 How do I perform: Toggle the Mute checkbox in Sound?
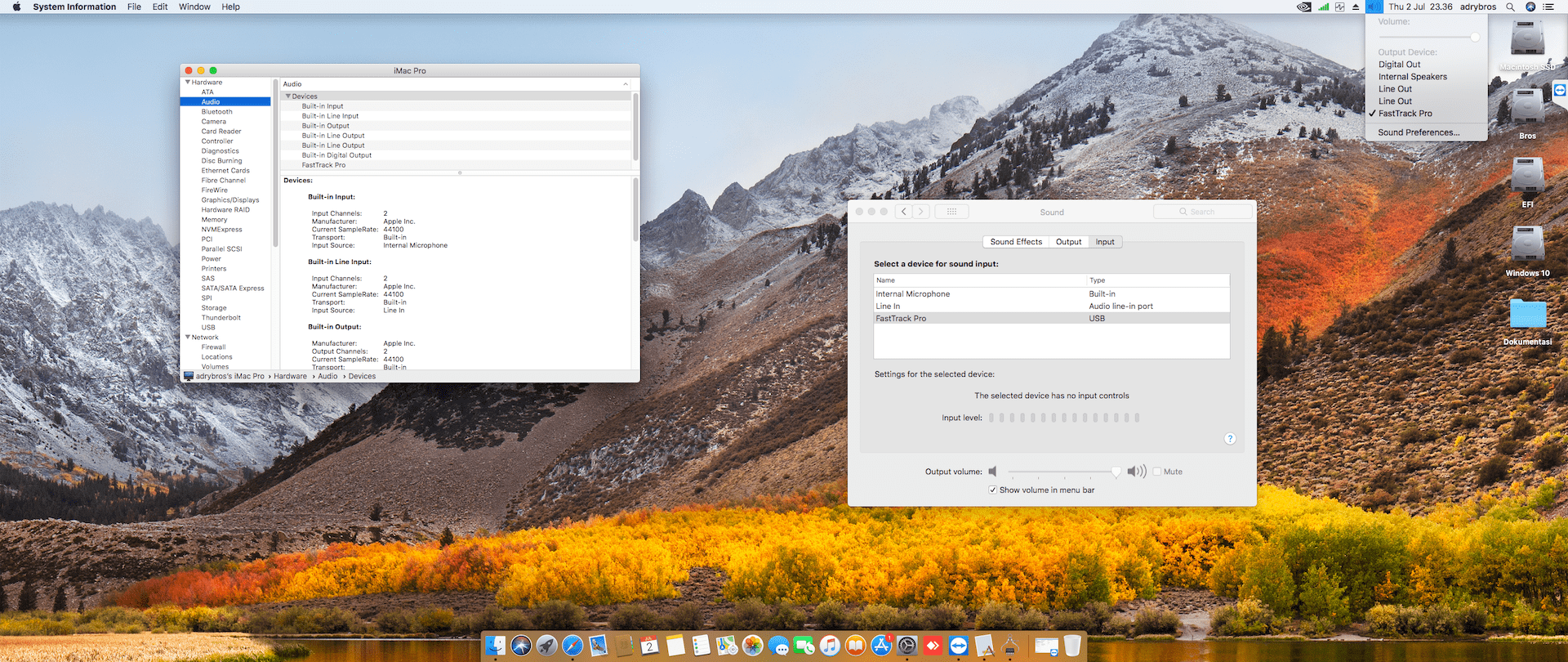(x=1157, y=472)
